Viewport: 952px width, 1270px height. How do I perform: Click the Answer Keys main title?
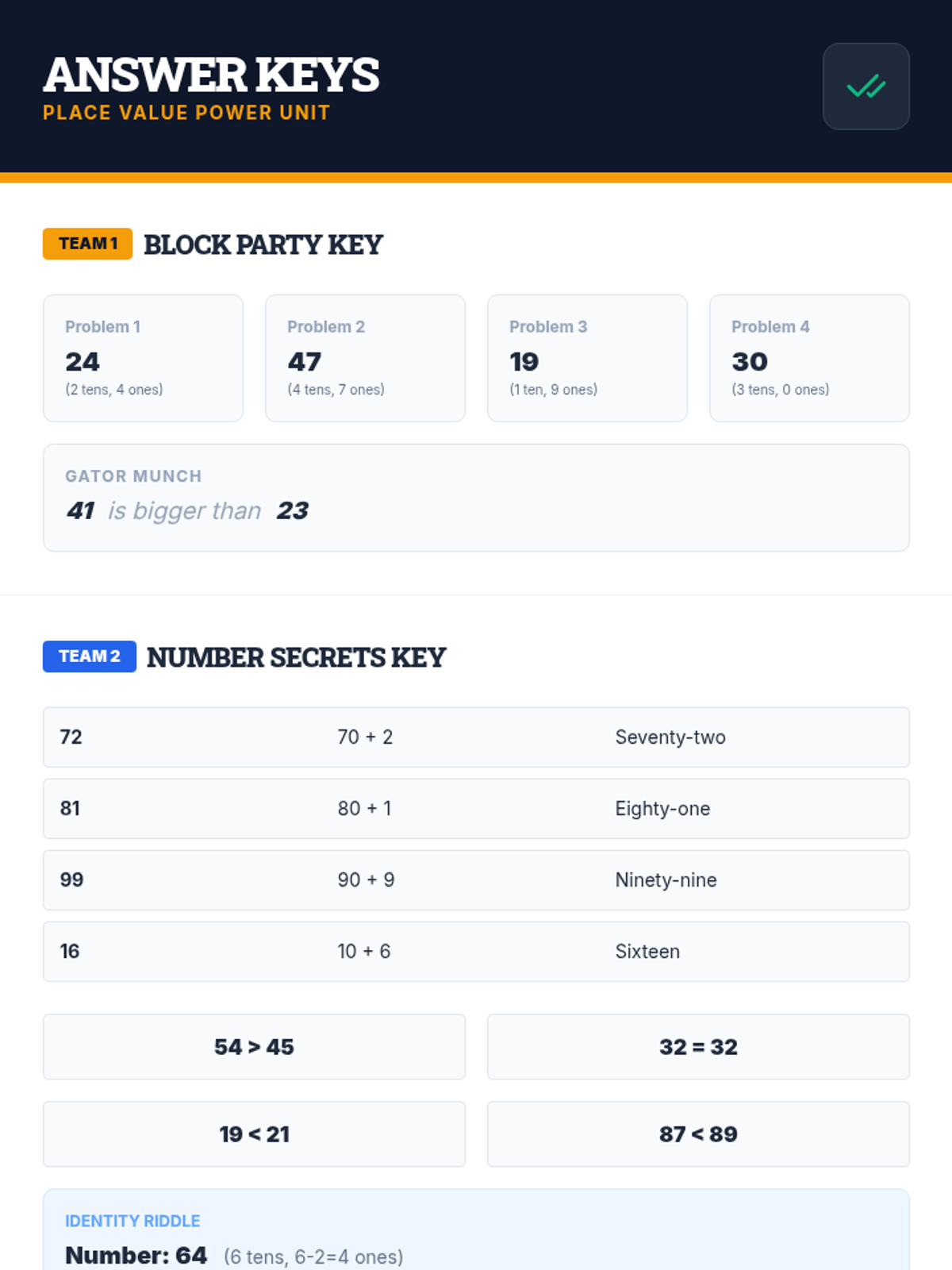(211, 75)
